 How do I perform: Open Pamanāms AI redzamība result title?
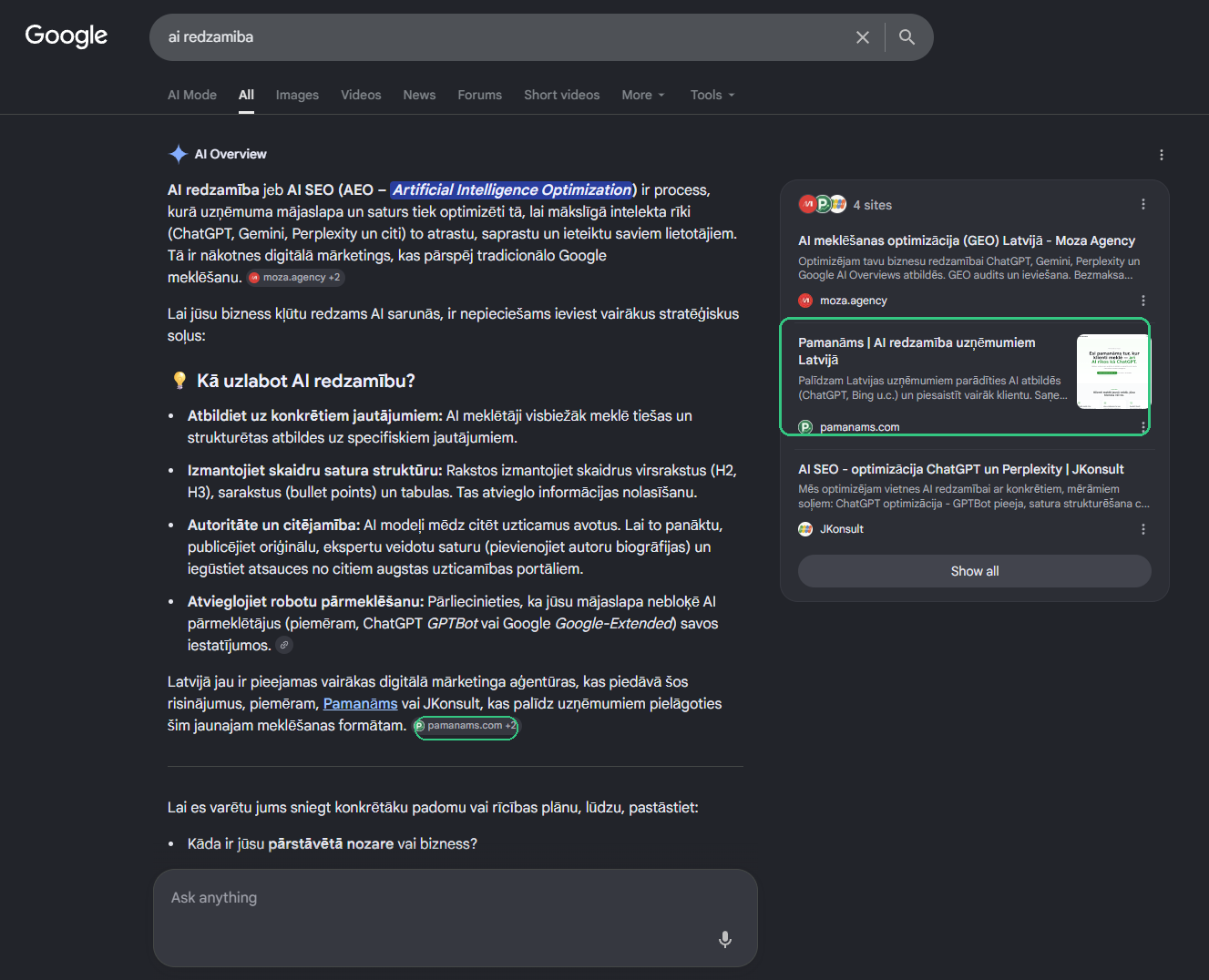click(917, 351)
